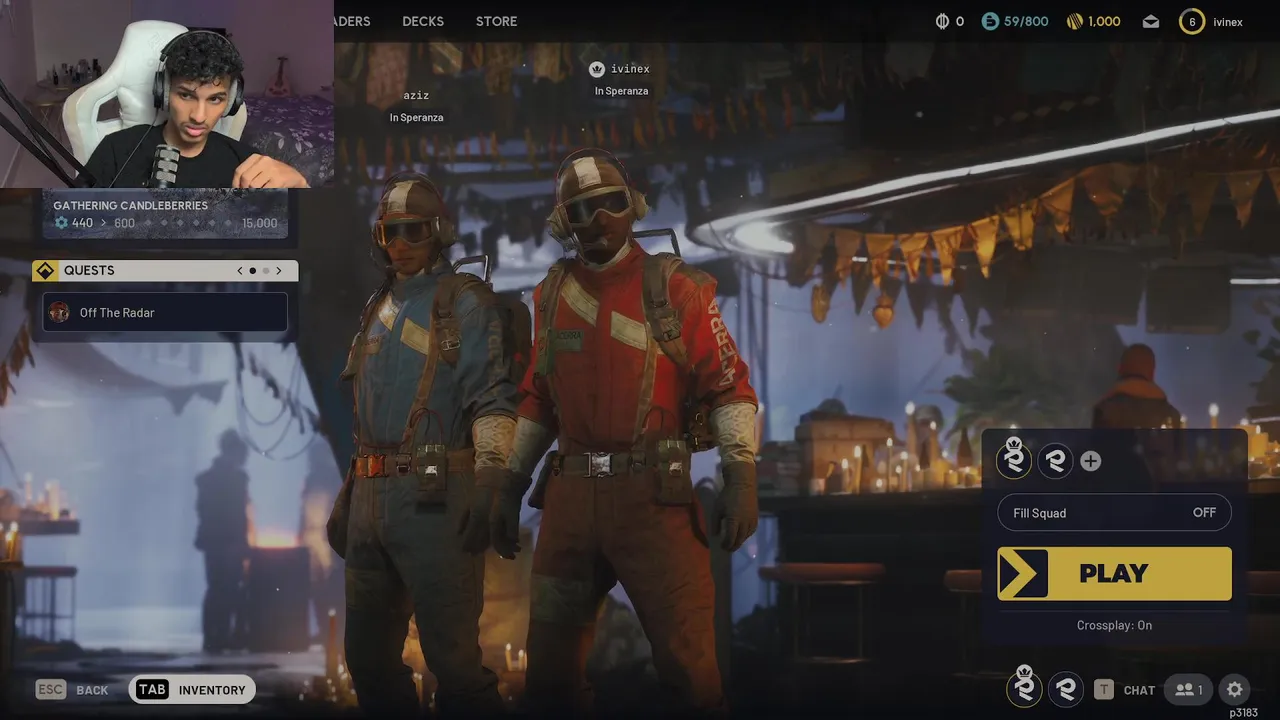Click the Quests header icon
Image resolution: width=1280 pixels, height=720 pixels.
click(45, 270)
